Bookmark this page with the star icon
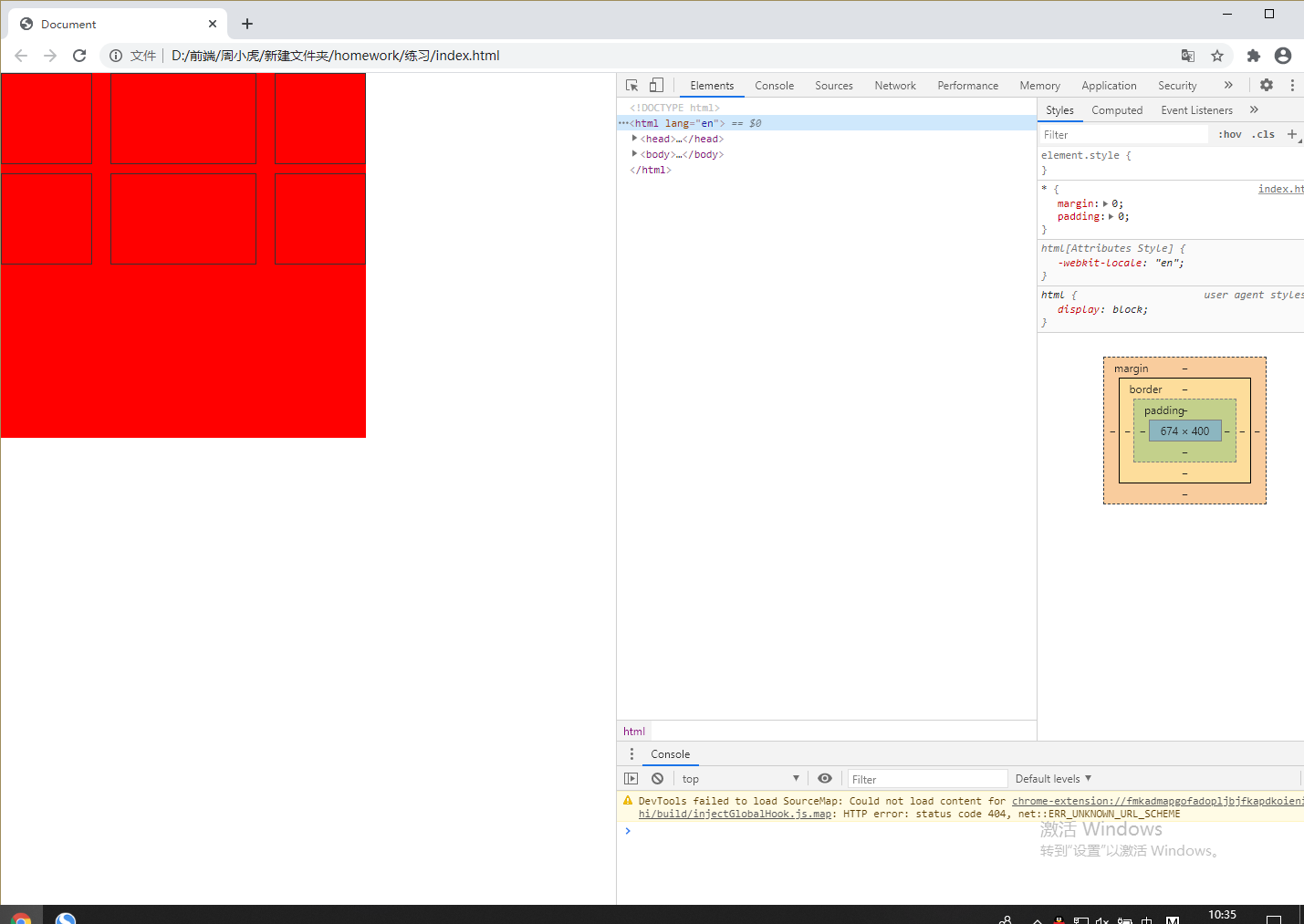The width and height of the screenshot is (1304, 924). (x=1217, y=56)
